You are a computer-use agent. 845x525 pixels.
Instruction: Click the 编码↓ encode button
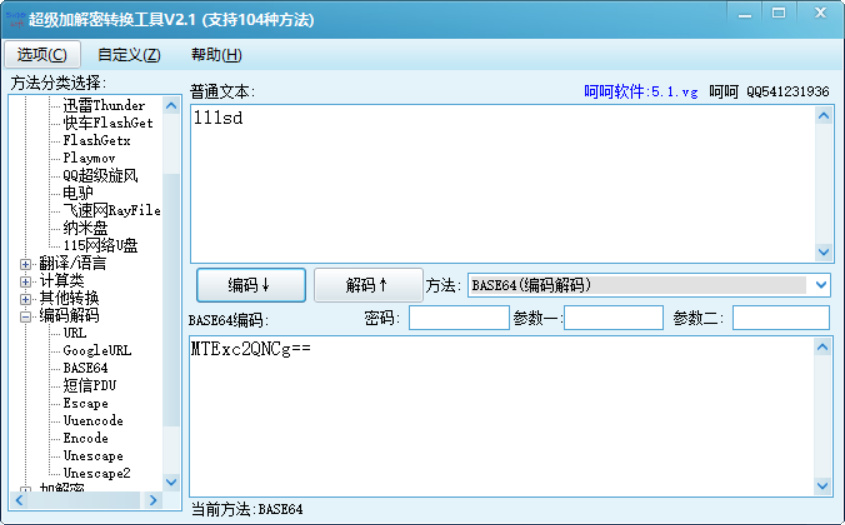click(251, 285)
